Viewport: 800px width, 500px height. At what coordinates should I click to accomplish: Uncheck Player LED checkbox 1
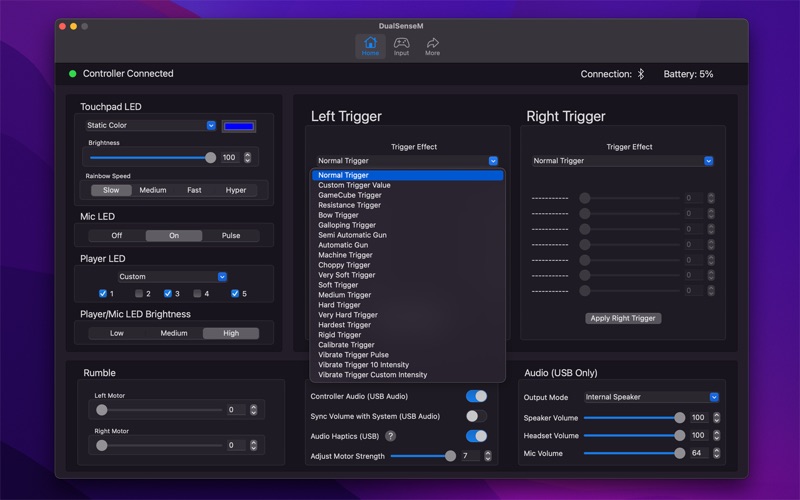[103, 293]
